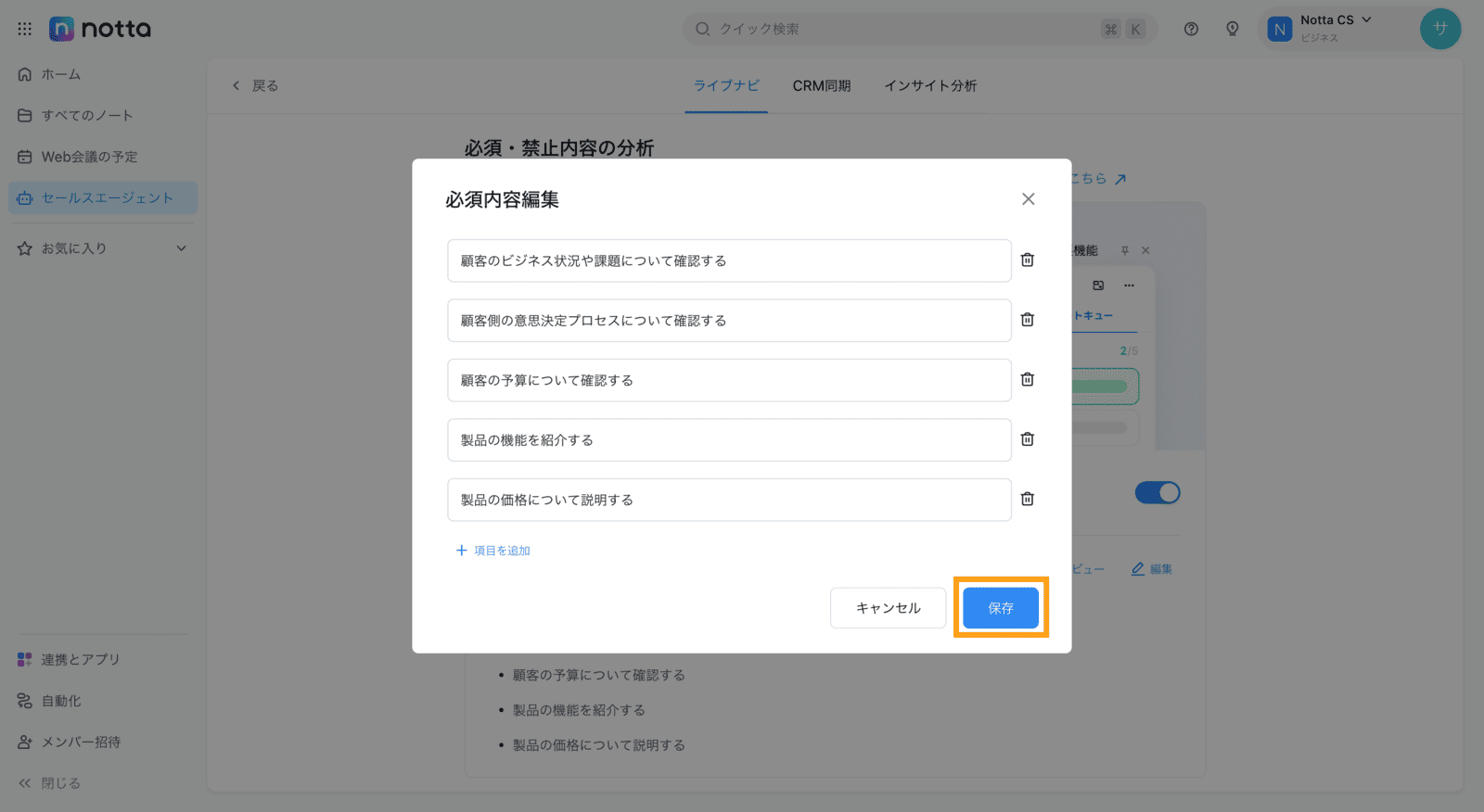Screen dimensions: 1484x812
Task: Edit the 製品の機能を紹介する field
Action: (x=729, y=439)
